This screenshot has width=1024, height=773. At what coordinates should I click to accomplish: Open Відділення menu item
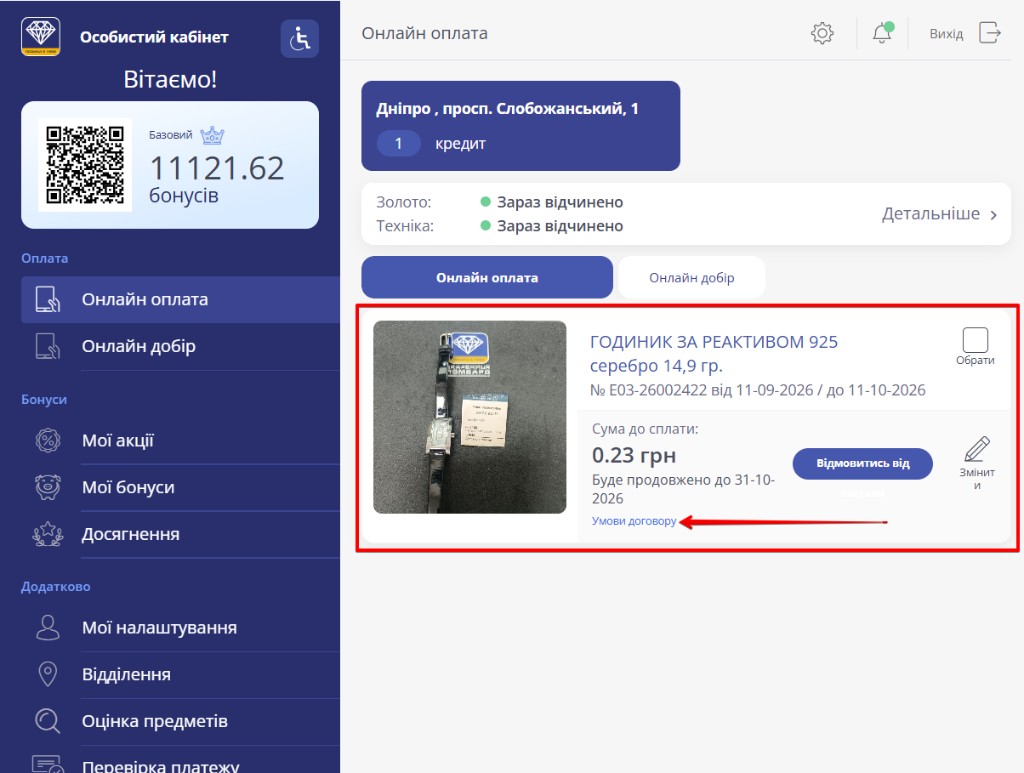(x=180, y=674)
